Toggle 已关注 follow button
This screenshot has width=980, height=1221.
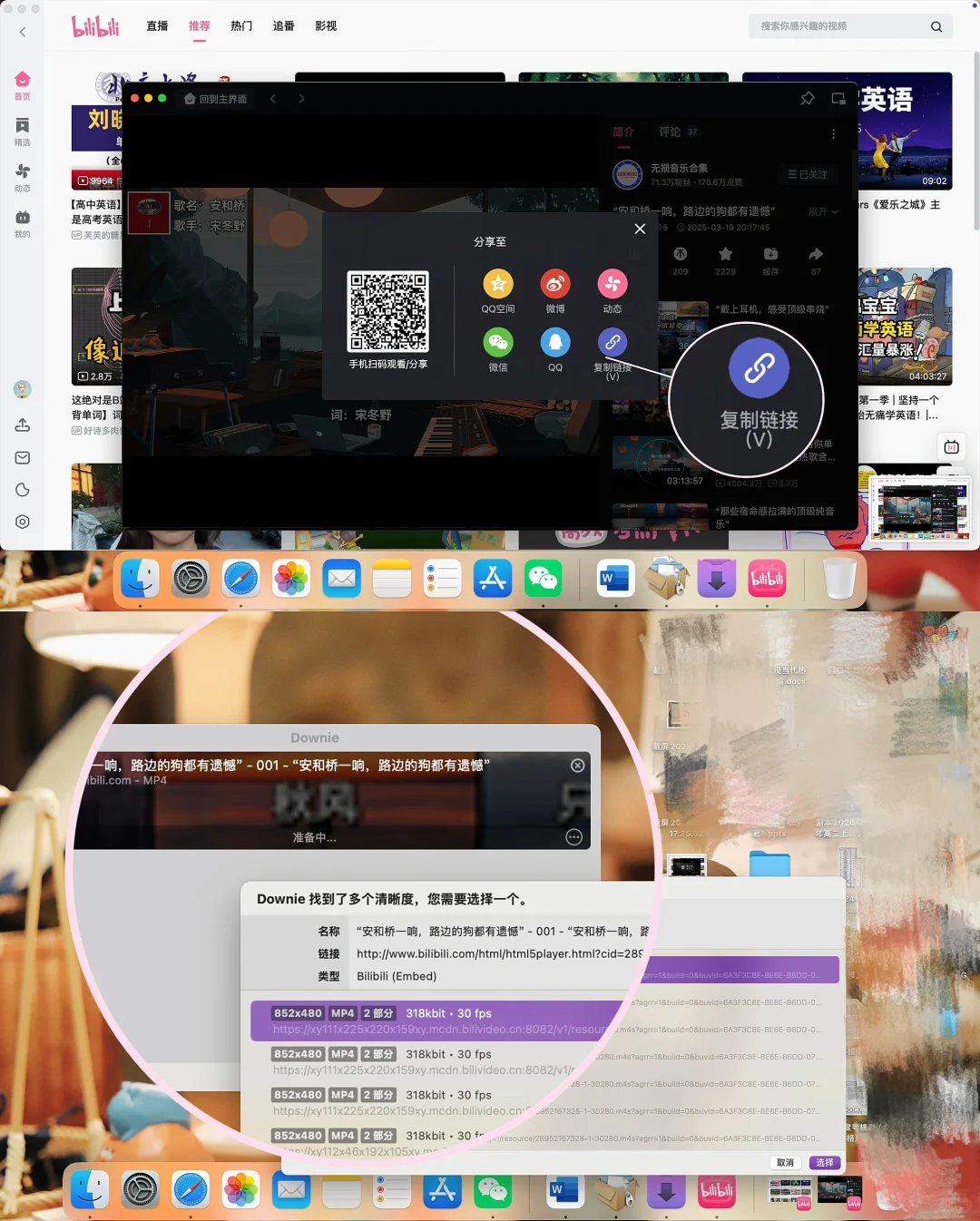[x=808, y=174]
